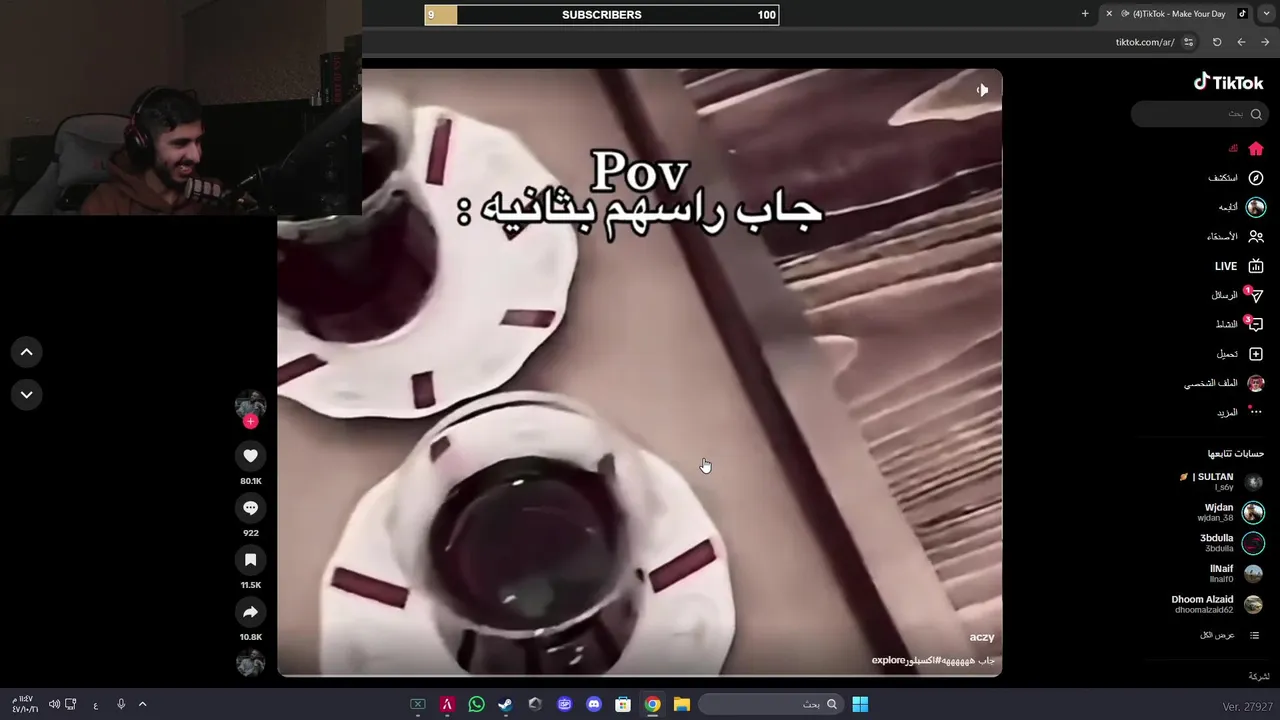Click the taskbar search box
The height and width of the screenshot is (720, 1280).
770,704
